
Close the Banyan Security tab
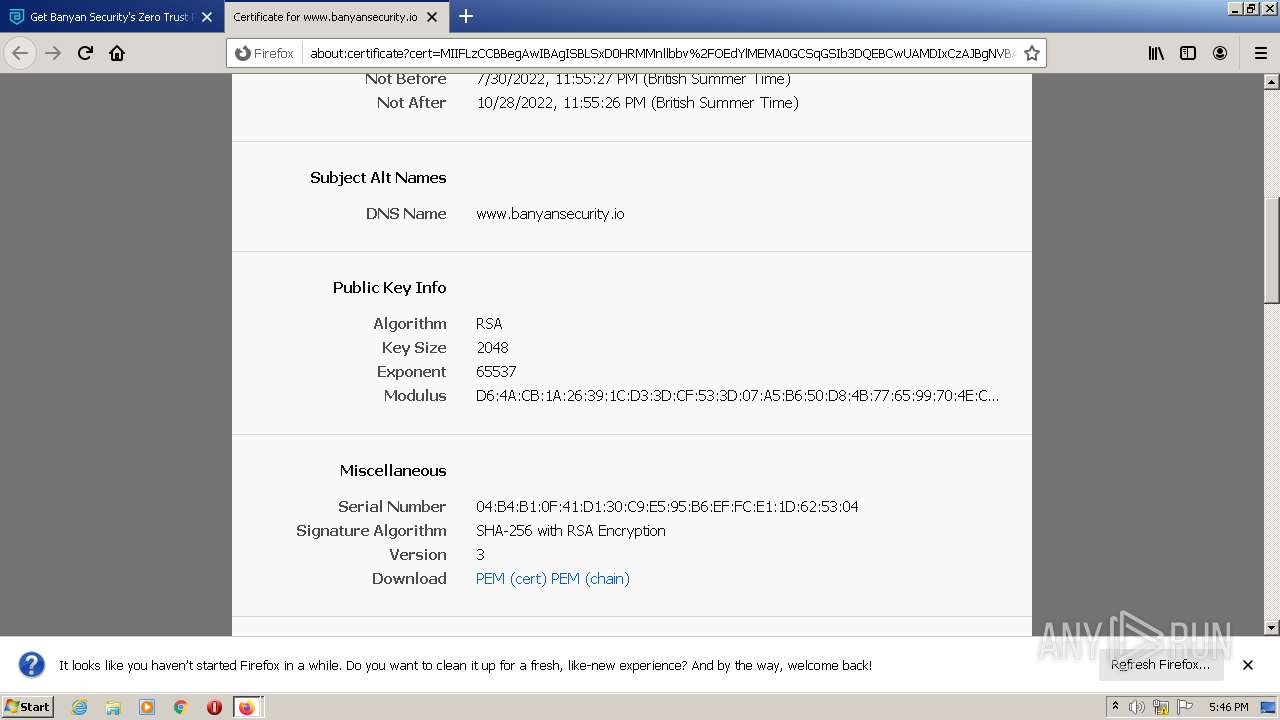click(x=207, y=17)
